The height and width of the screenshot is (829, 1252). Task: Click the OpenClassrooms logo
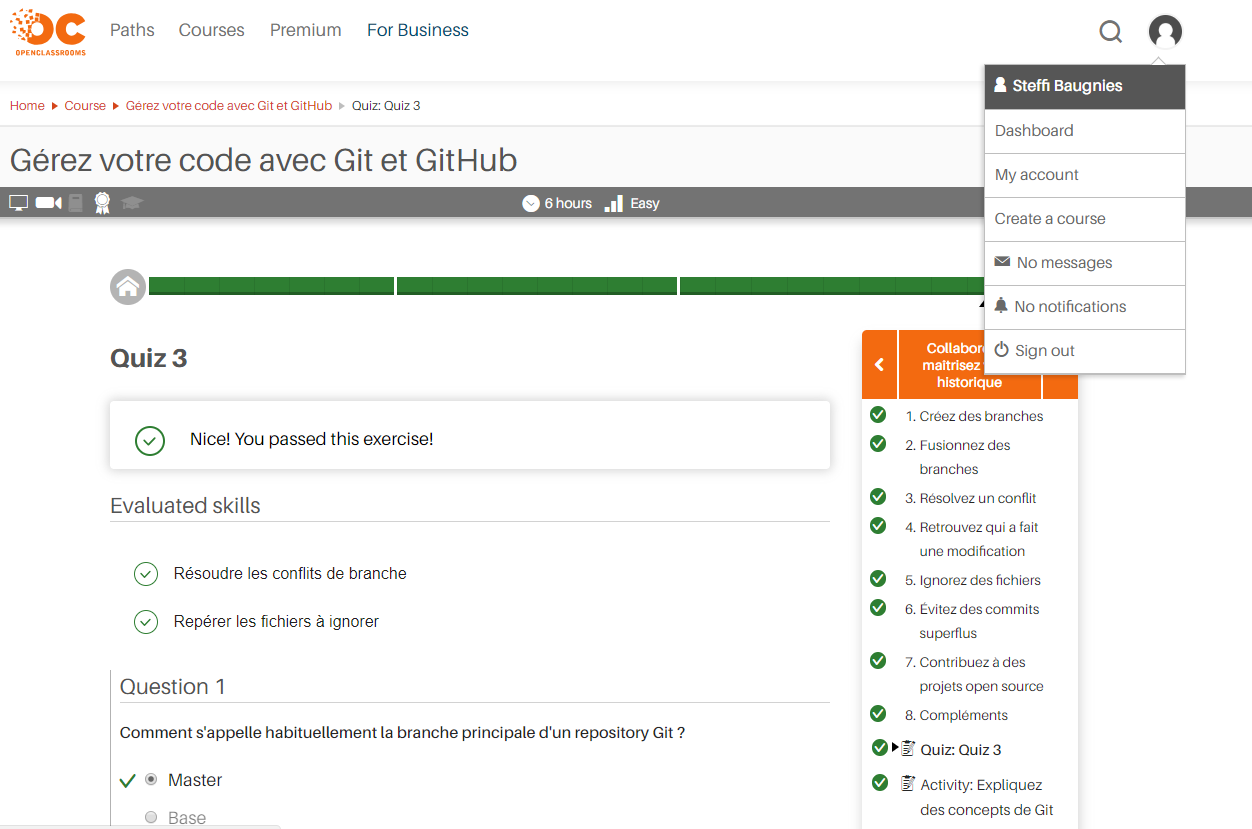click(48, 32)
